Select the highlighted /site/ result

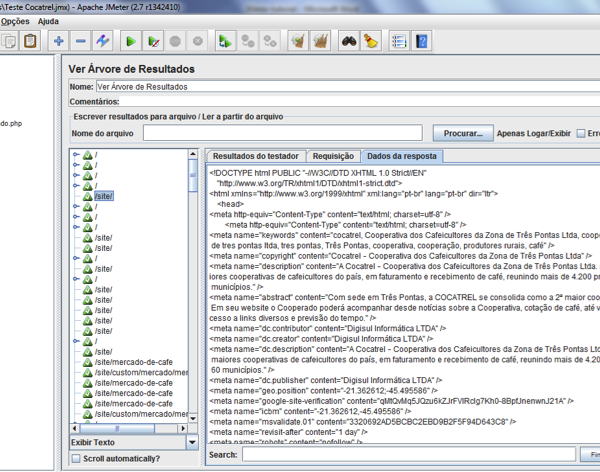(104, 196)
